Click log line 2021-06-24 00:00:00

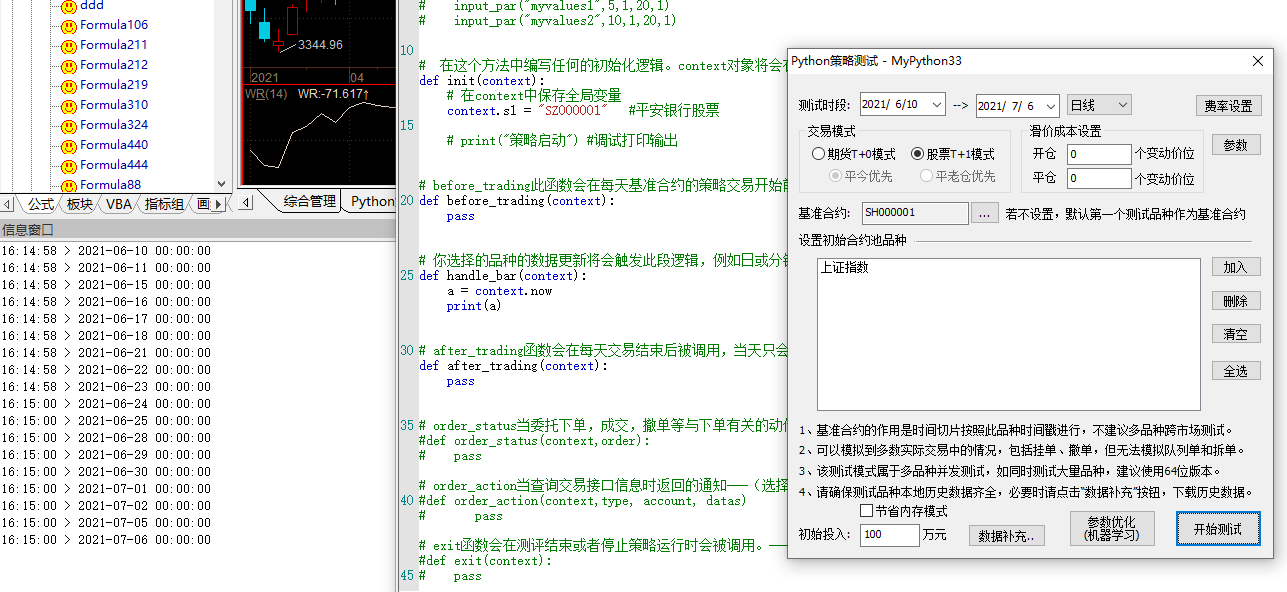pyautogui.click(x=106, y=404)
